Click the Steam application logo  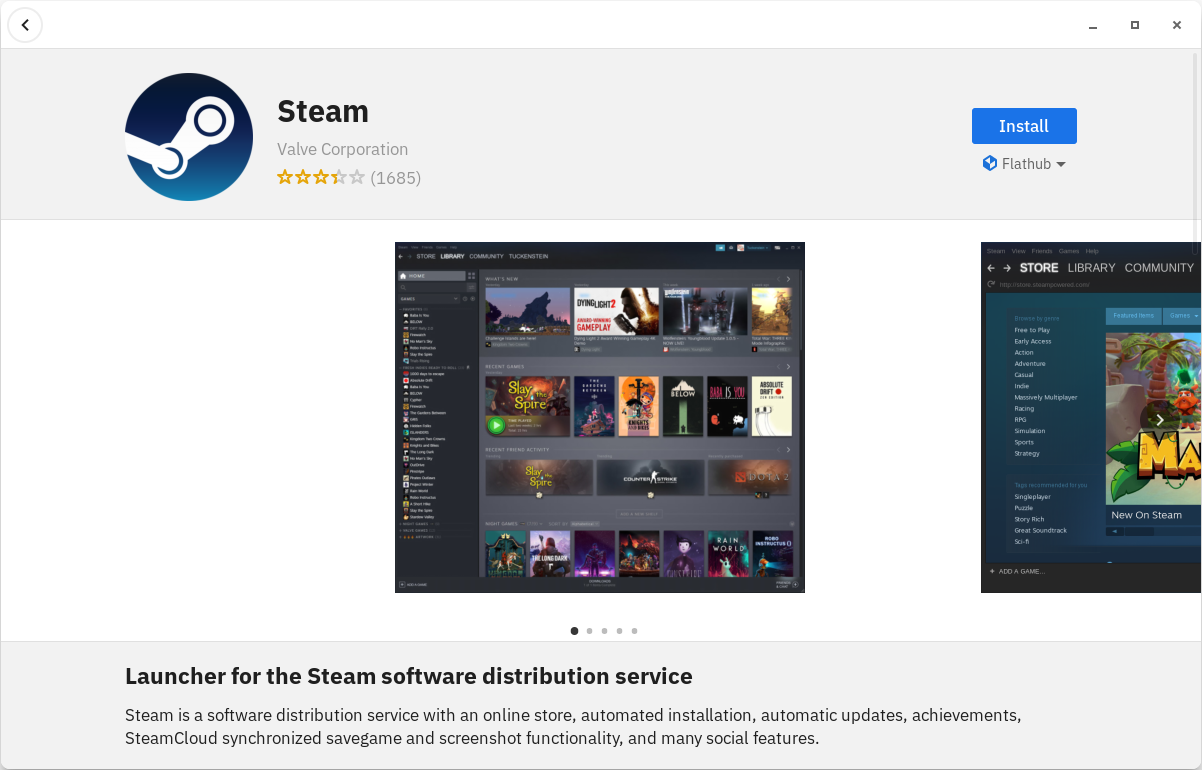coord(188,136)
